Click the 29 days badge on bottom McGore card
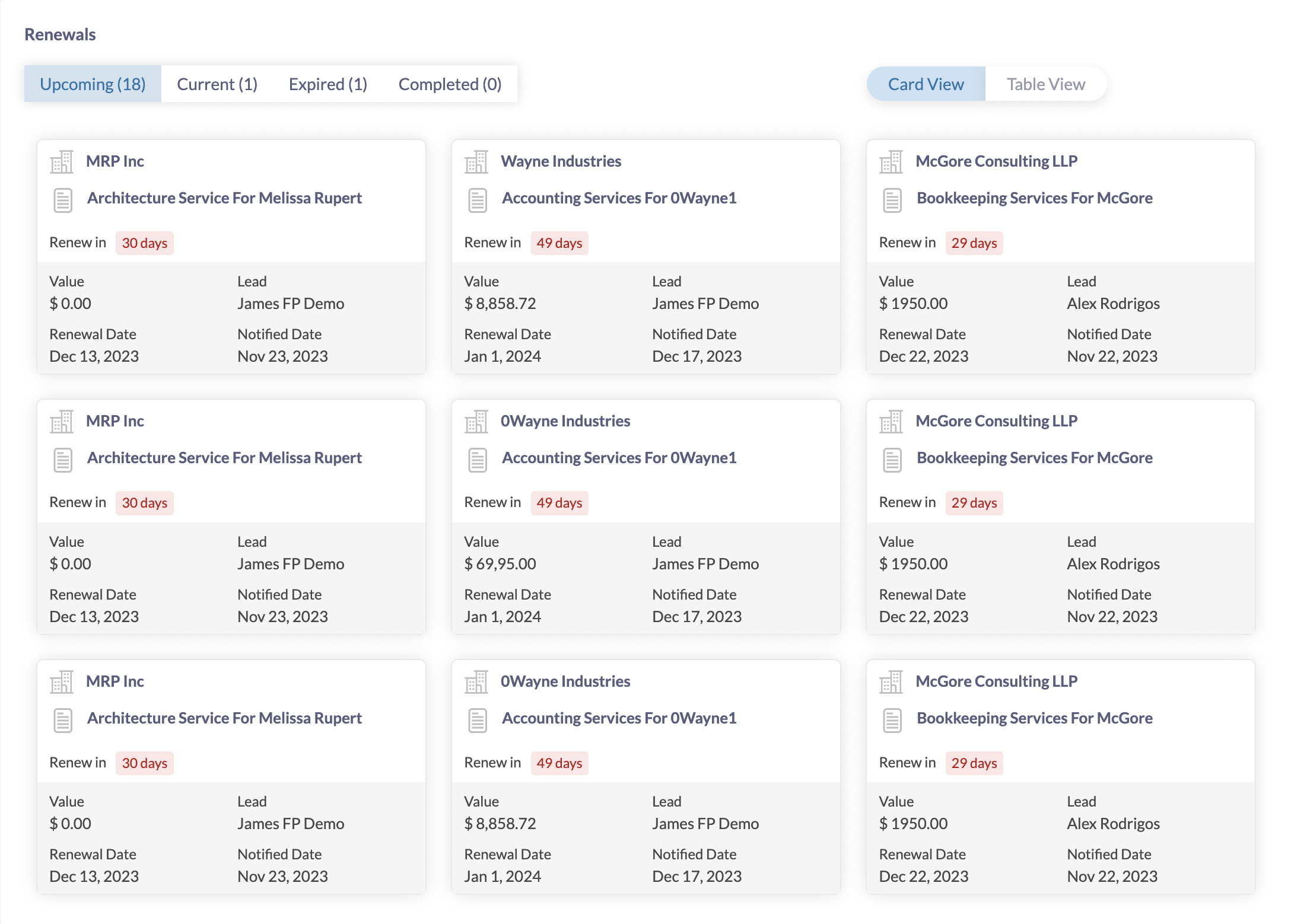 pos(974,763)
